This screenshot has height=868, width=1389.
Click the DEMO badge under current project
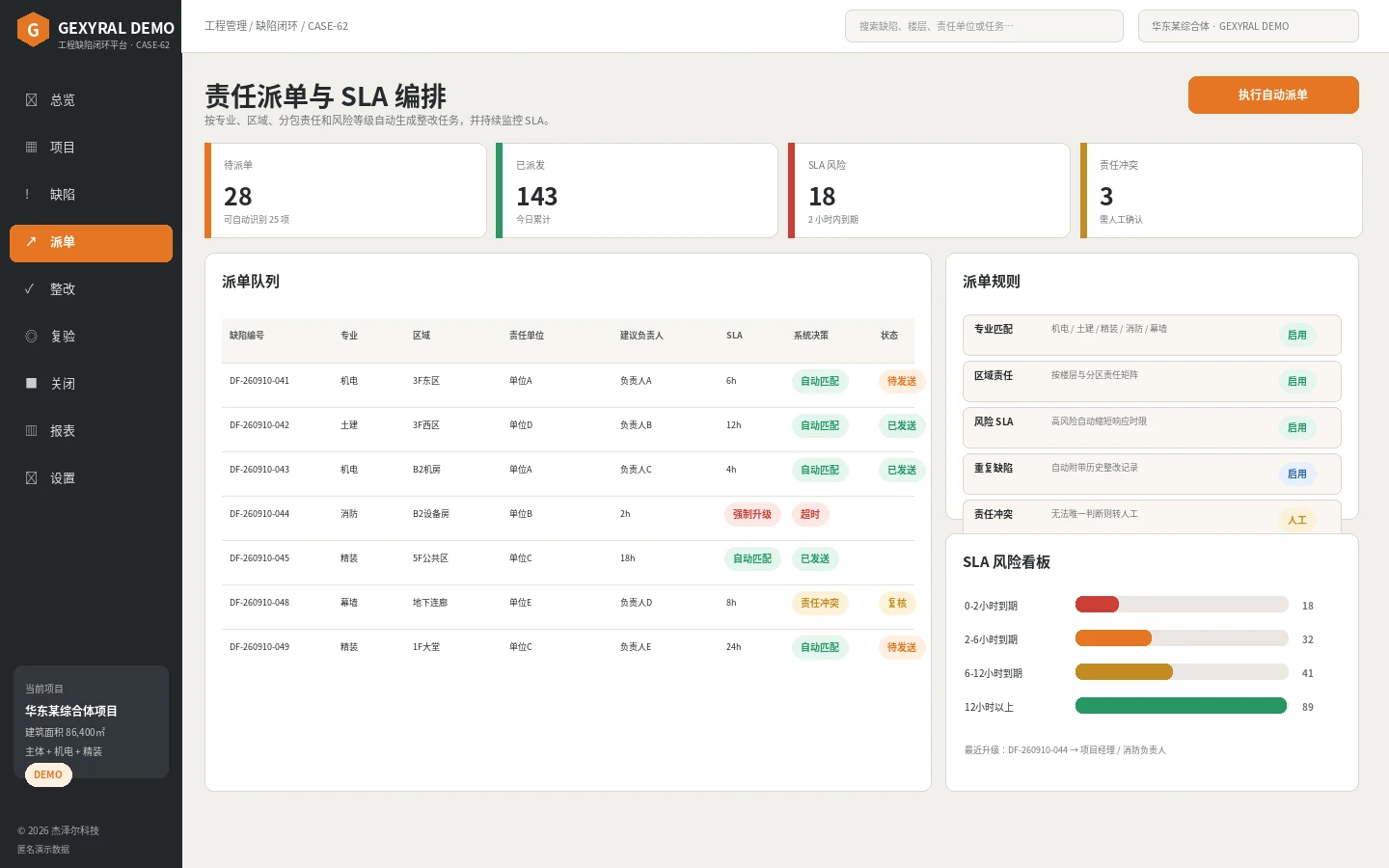click(x=48, y=774)
